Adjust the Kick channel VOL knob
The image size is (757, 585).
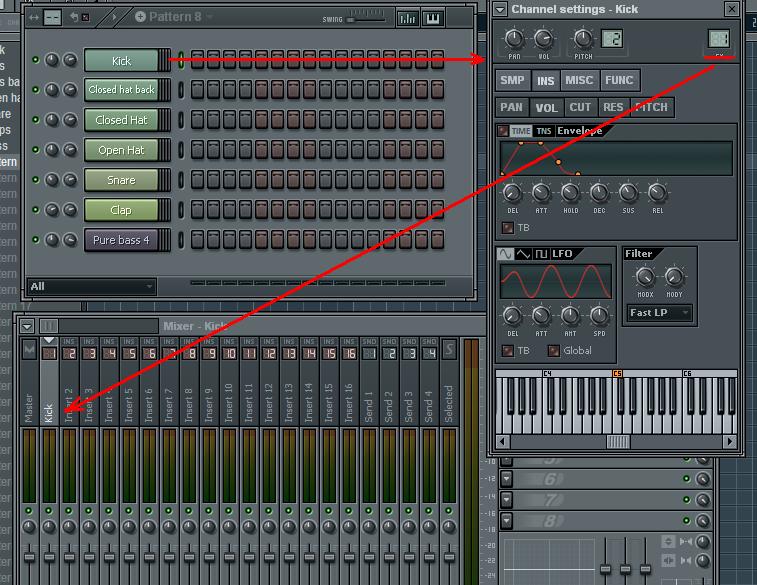click(544, 39)
